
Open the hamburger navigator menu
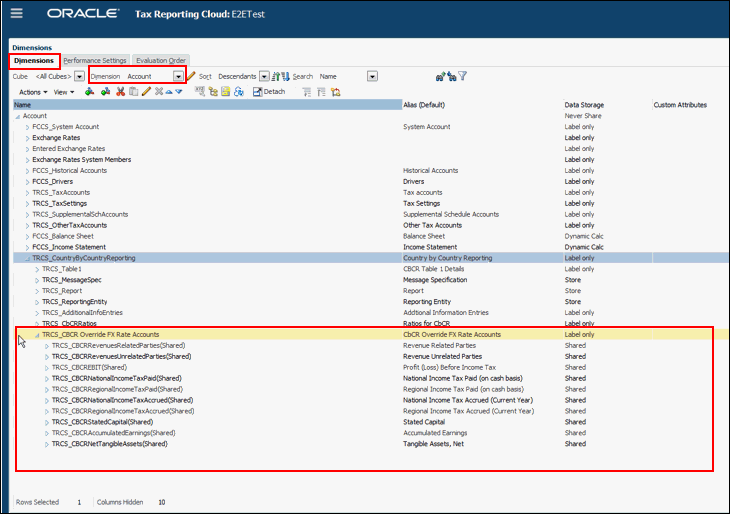[x=17, y=13]
